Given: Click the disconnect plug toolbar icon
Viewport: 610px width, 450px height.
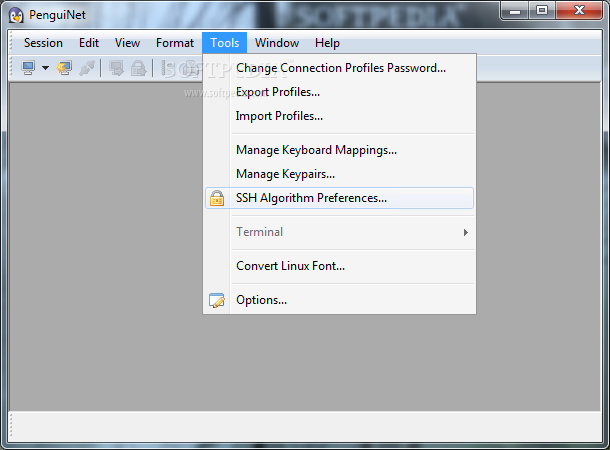Looking at the screenshot, I should coord(87,68).
